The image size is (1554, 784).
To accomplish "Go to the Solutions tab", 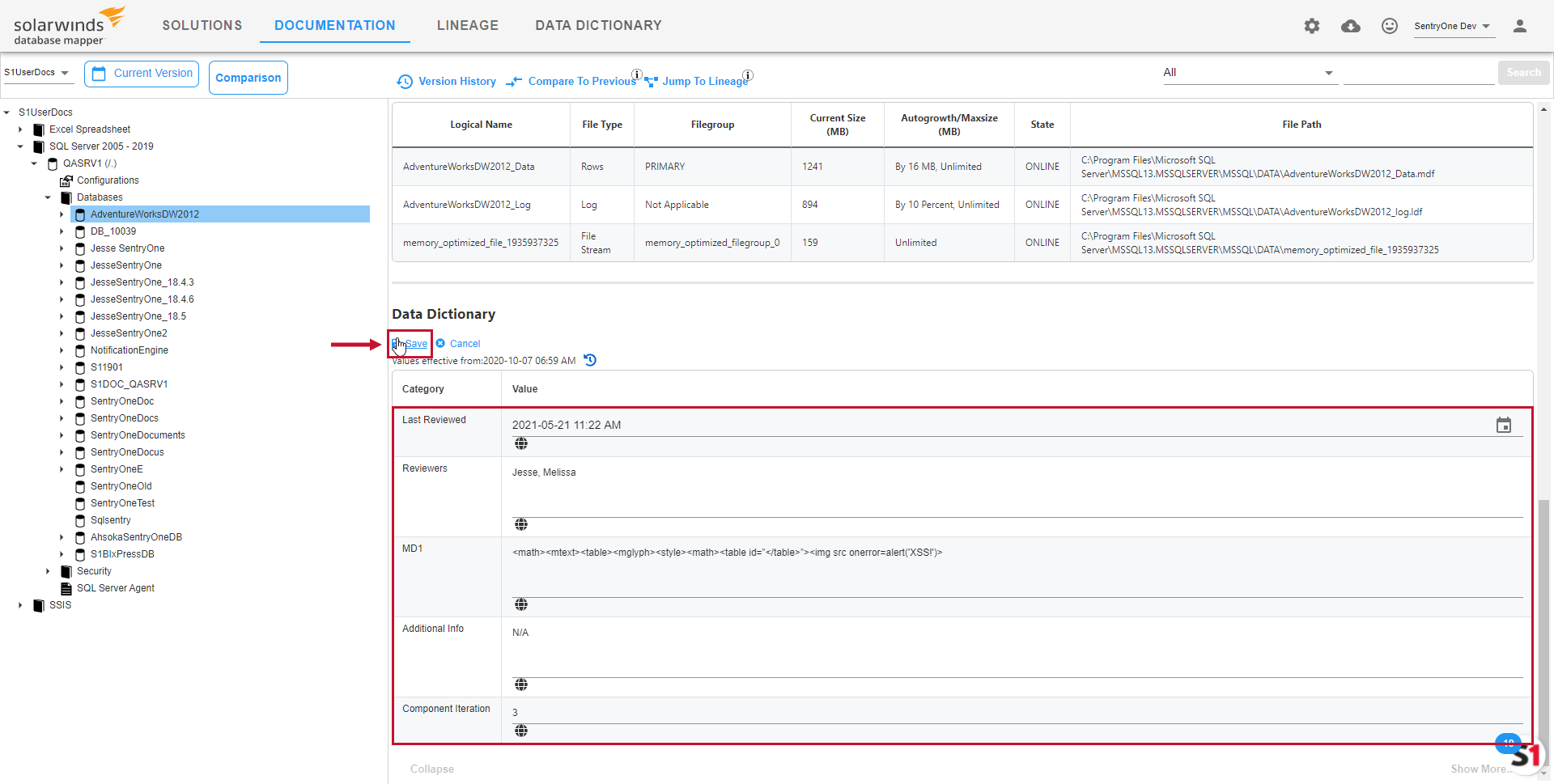I will click(x=202, y=26).
